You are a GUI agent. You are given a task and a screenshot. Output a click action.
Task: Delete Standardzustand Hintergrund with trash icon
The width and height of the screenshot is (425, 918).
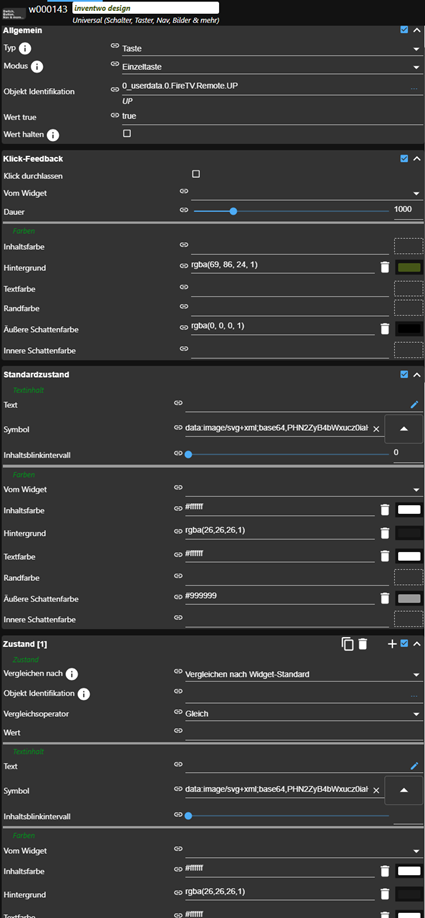pyautogui.click(x=385, y=533)
